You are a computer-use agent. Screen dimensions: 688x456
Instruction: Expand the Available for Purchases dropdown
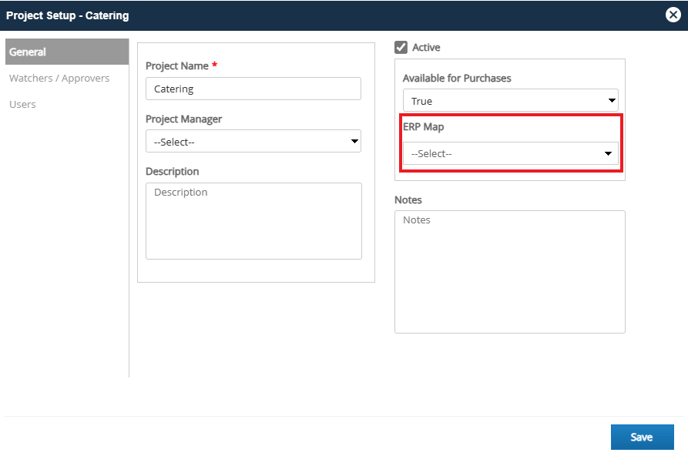(511, 101)
